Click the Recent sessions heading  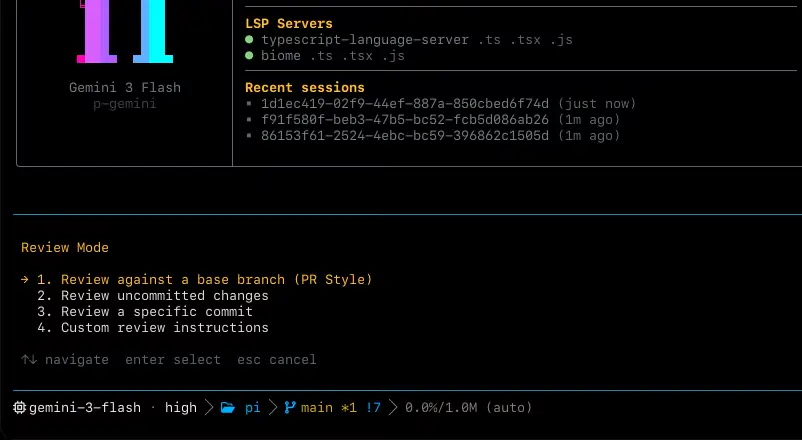[x=305, y=87]
